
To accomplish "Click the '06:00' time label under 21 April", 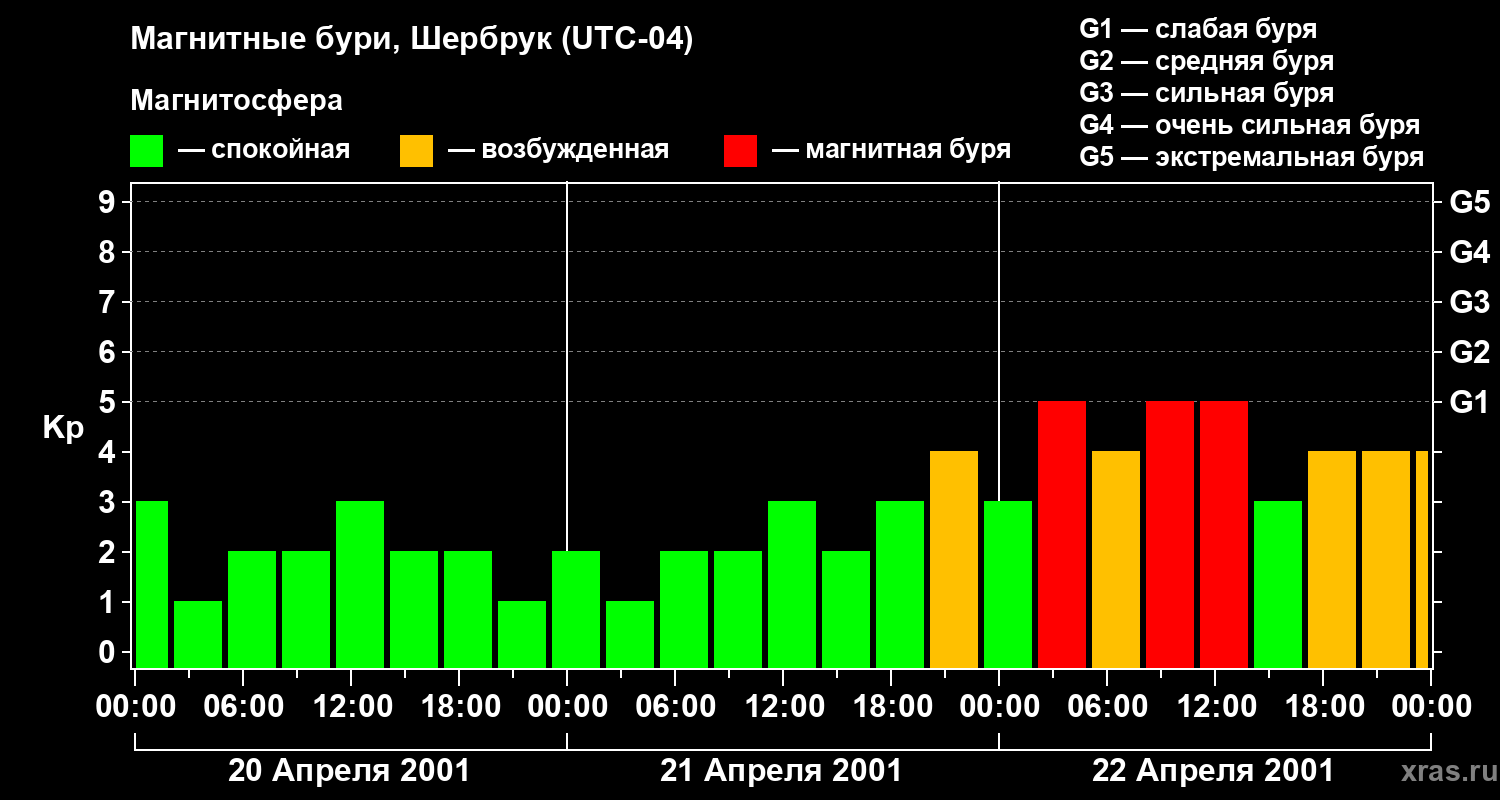I will click(x=676, y=707).
